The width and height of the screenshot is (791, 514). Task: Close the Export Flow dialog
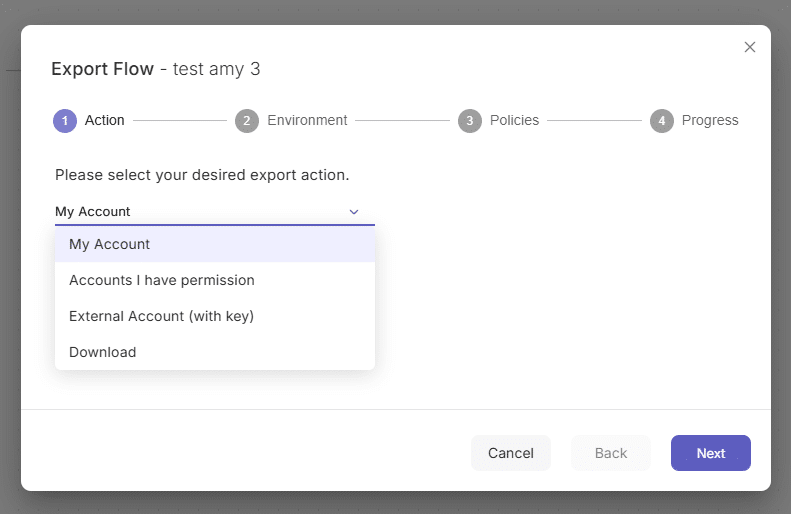coord(750,47)
